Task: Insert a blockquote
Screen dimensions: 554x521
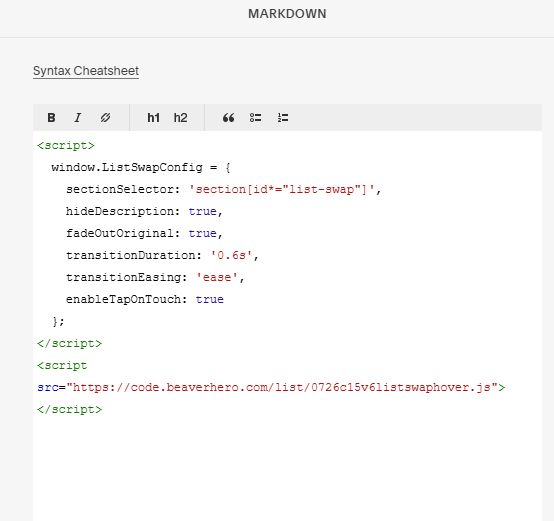Action: [228, 118]
